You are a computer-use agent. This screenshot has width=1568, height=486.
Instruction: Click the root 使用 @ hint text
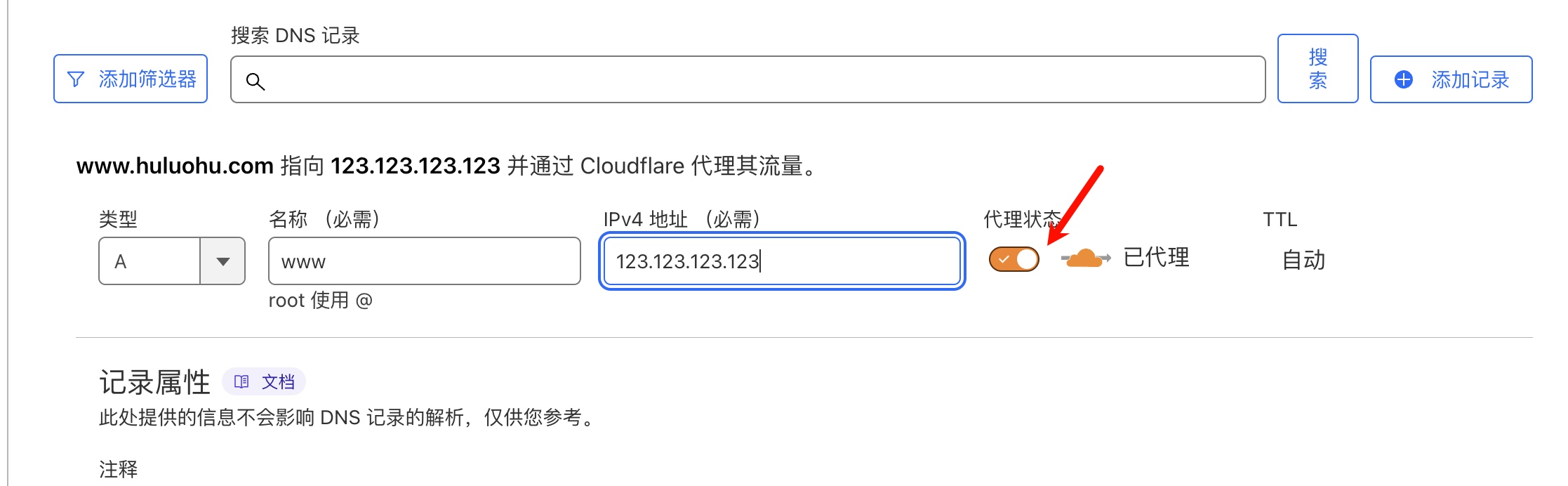coord(320,301)
